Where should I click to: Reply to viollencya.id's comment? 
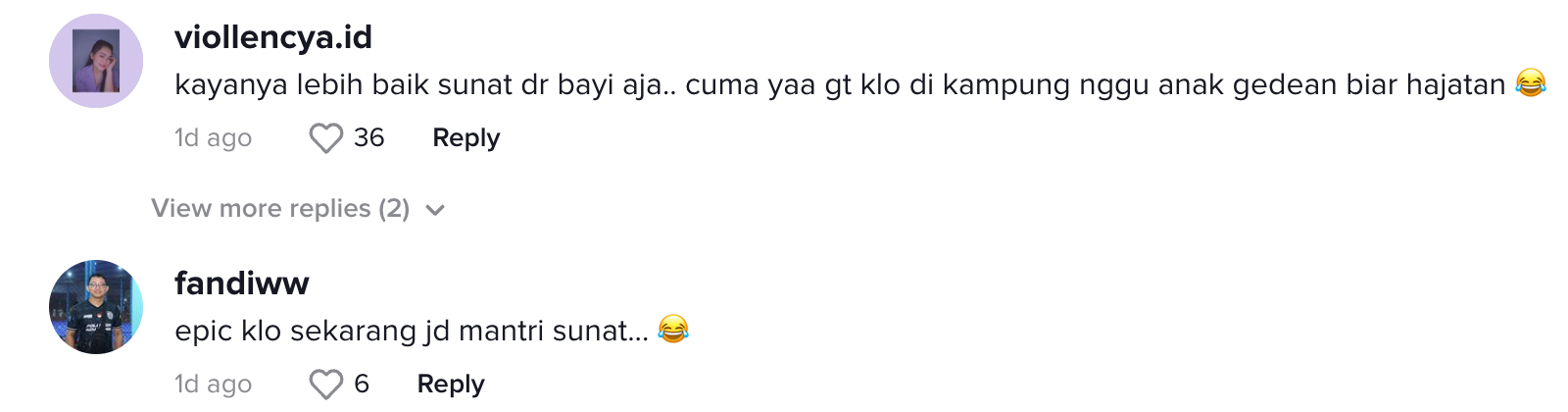pos(466,138)
